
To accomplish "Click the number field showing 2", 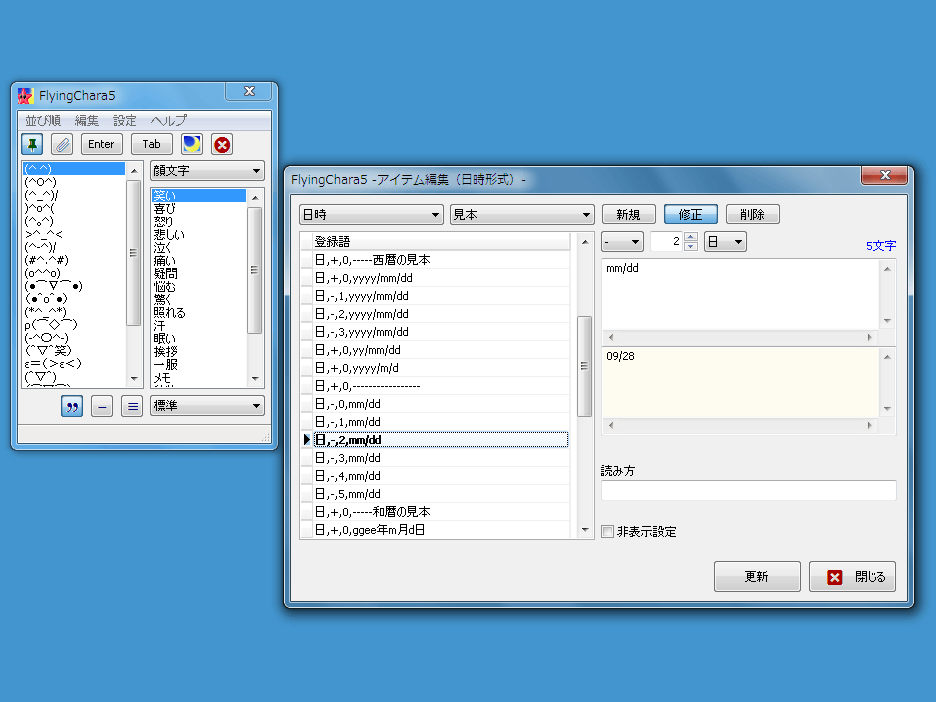I will [x=666, y=242].
